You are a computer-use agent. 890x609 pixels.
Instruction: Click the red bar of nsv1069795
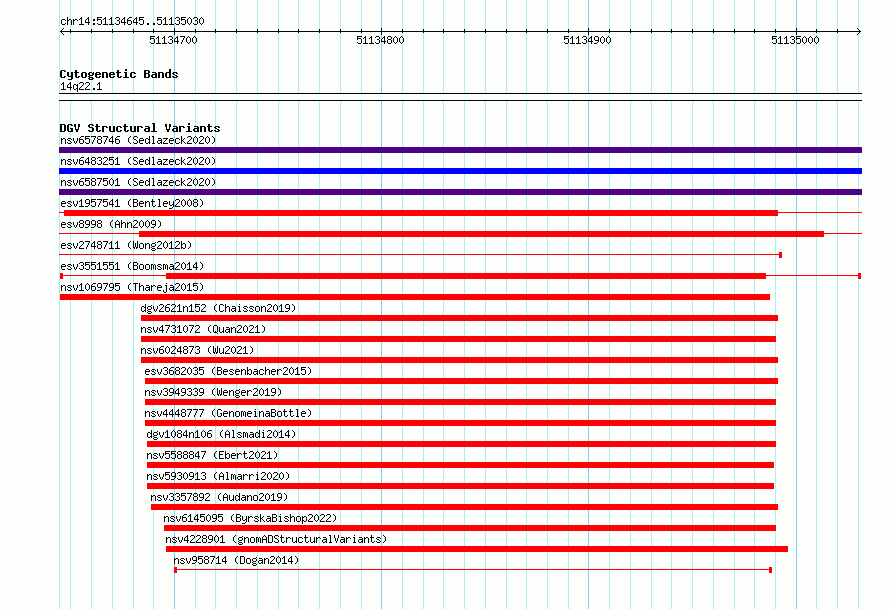point(414,297)
